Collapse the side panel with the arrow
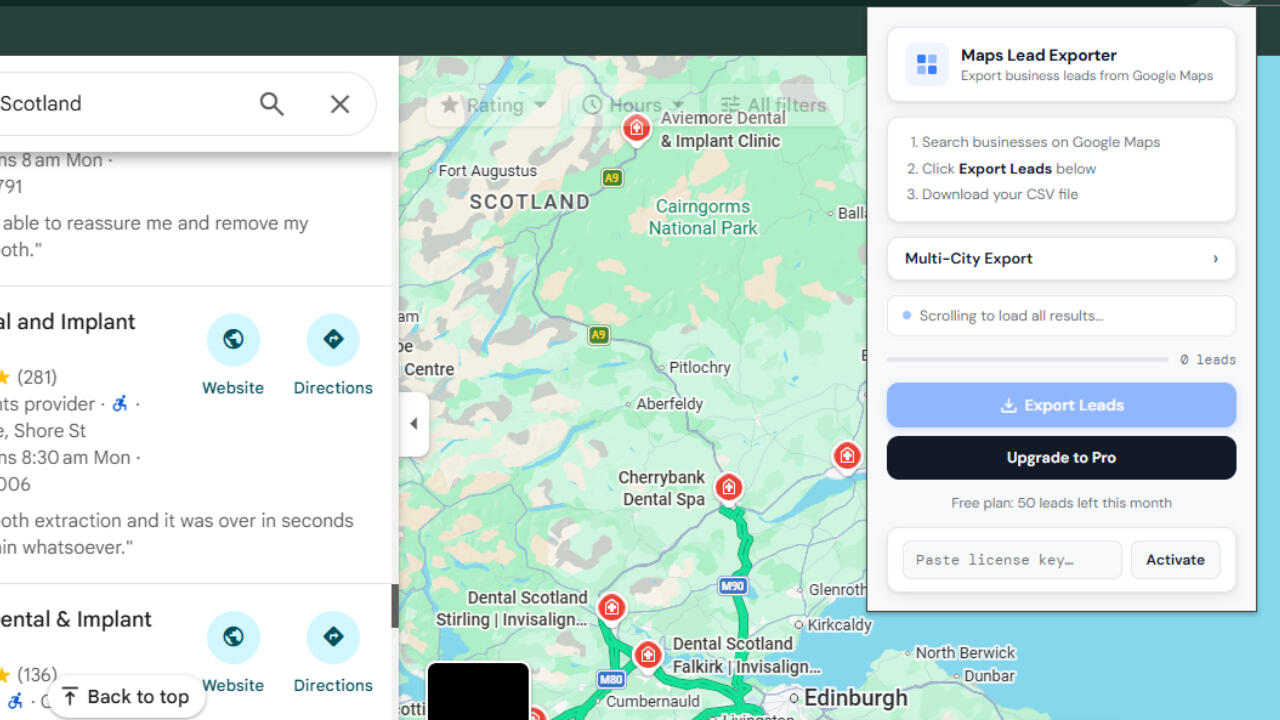The image size is (1280, 720). (414, 424)
